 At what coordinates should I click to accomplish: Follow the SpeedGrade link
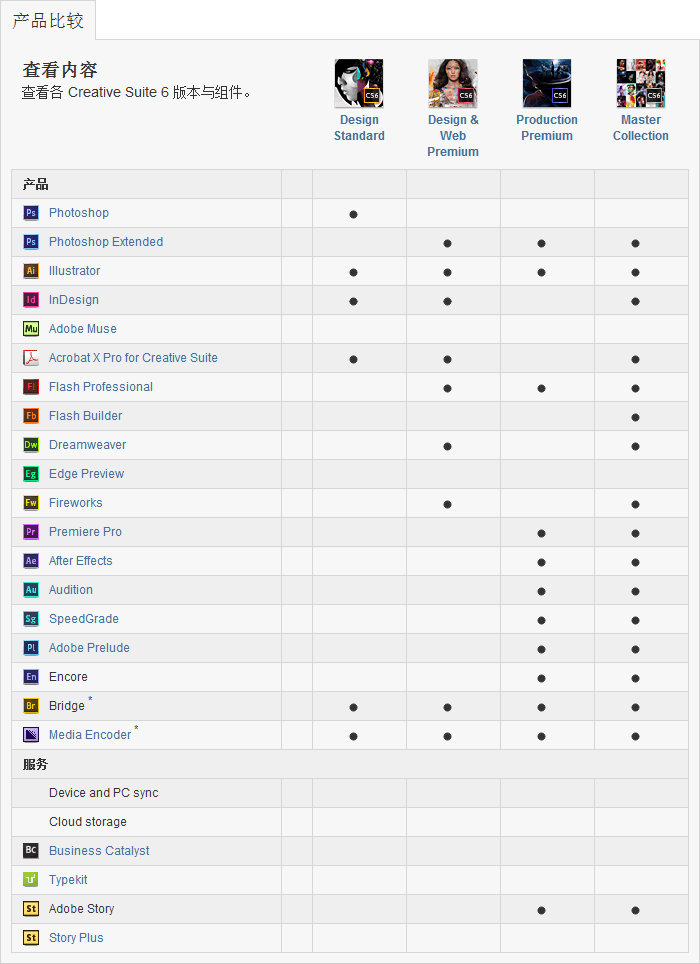point(84,619)
